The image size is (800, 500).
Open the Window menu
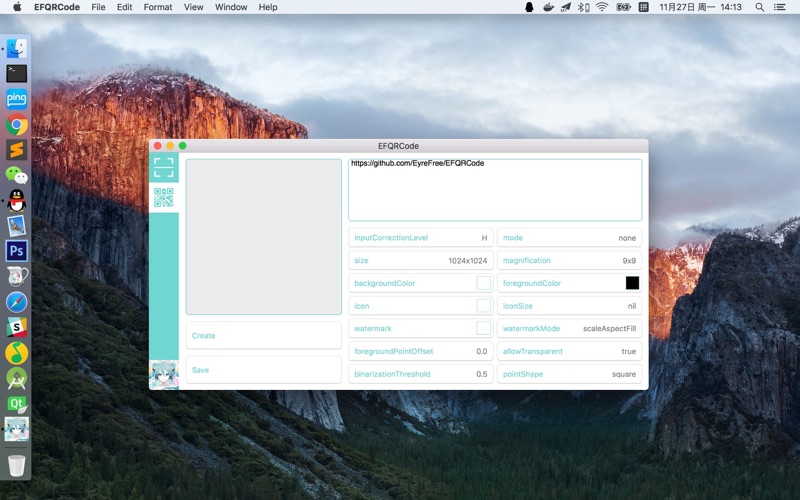(x=231, y=7)
